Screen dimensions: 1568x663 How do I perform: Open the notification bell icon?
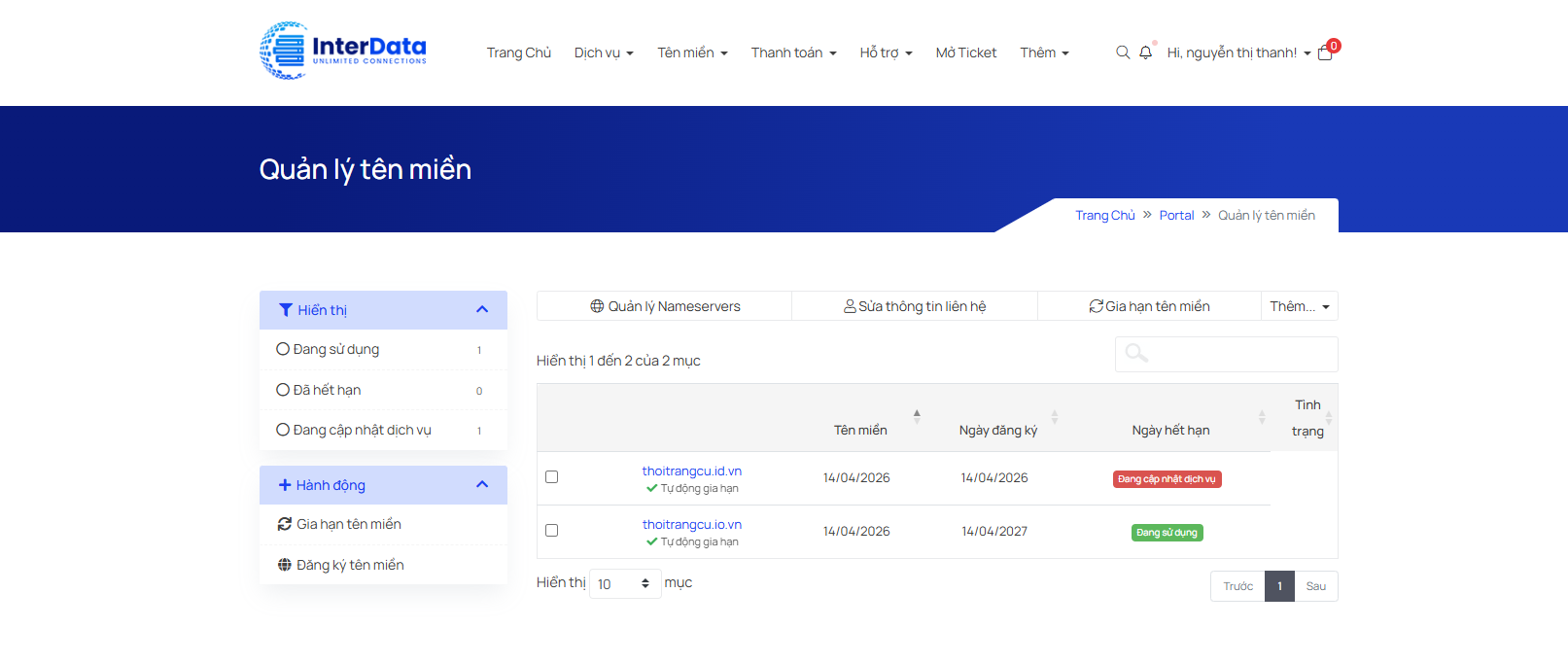click(x=1146, y=52)
